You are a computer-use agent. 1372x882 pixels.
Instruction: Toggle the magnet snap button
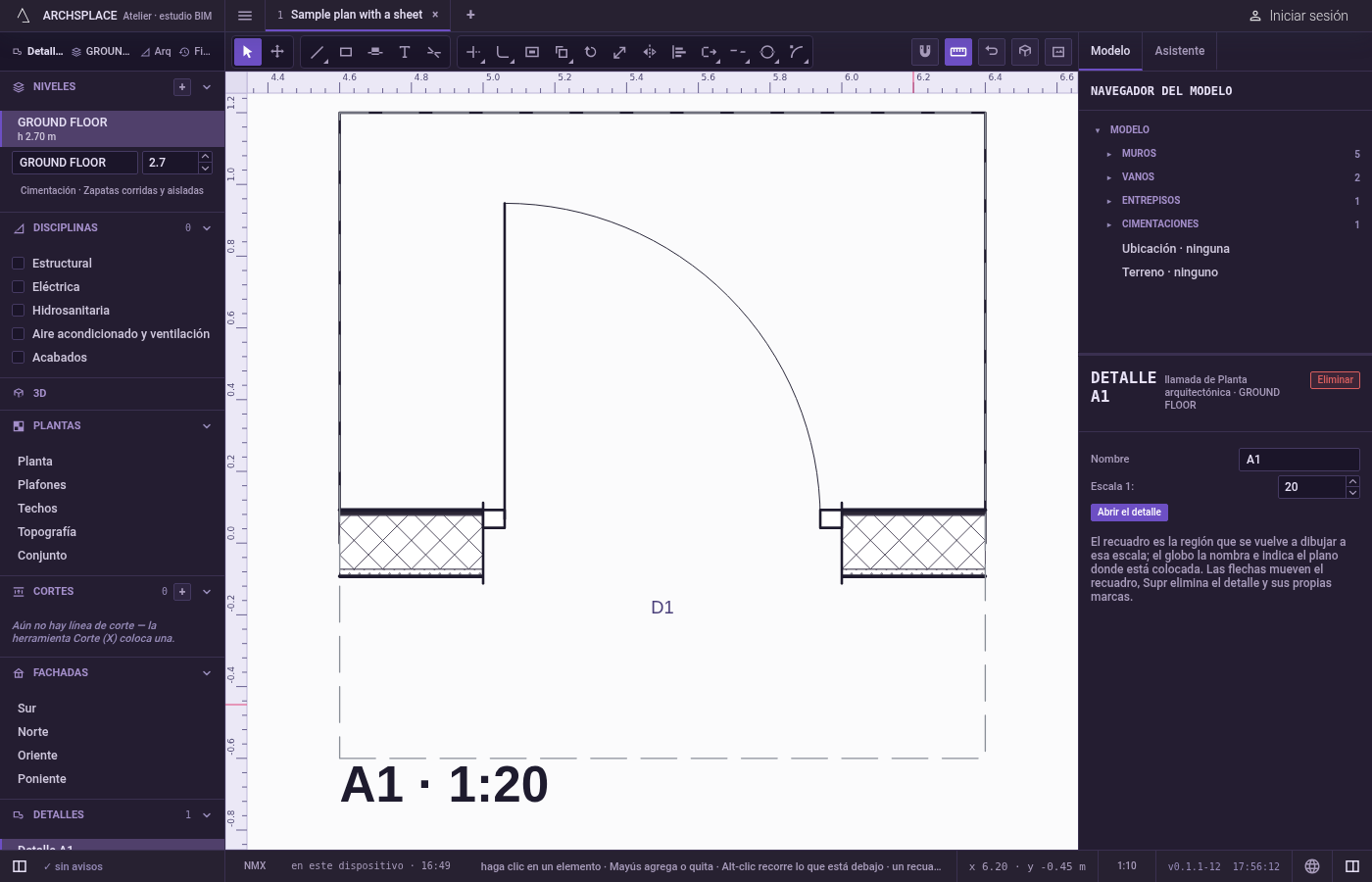[925, 52]
